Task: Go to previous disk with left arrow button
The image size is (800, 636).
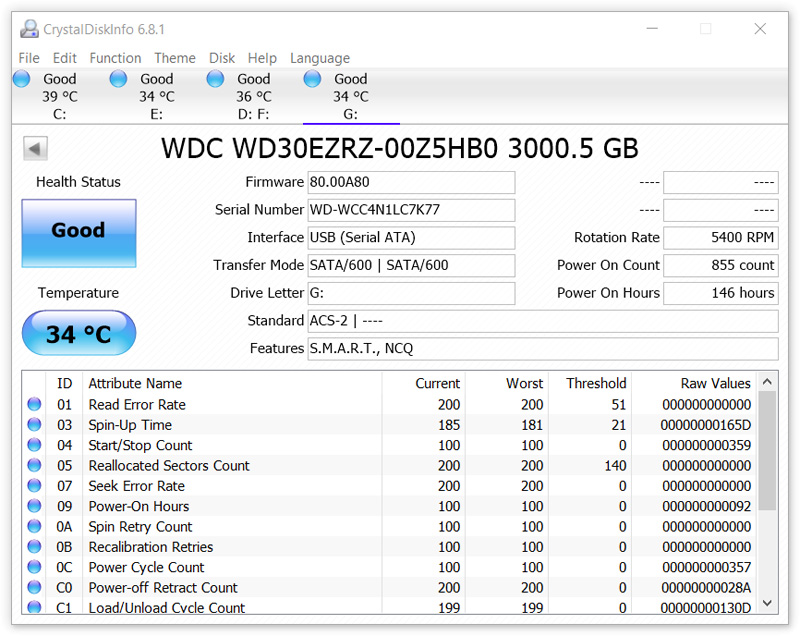Action: 35,148
